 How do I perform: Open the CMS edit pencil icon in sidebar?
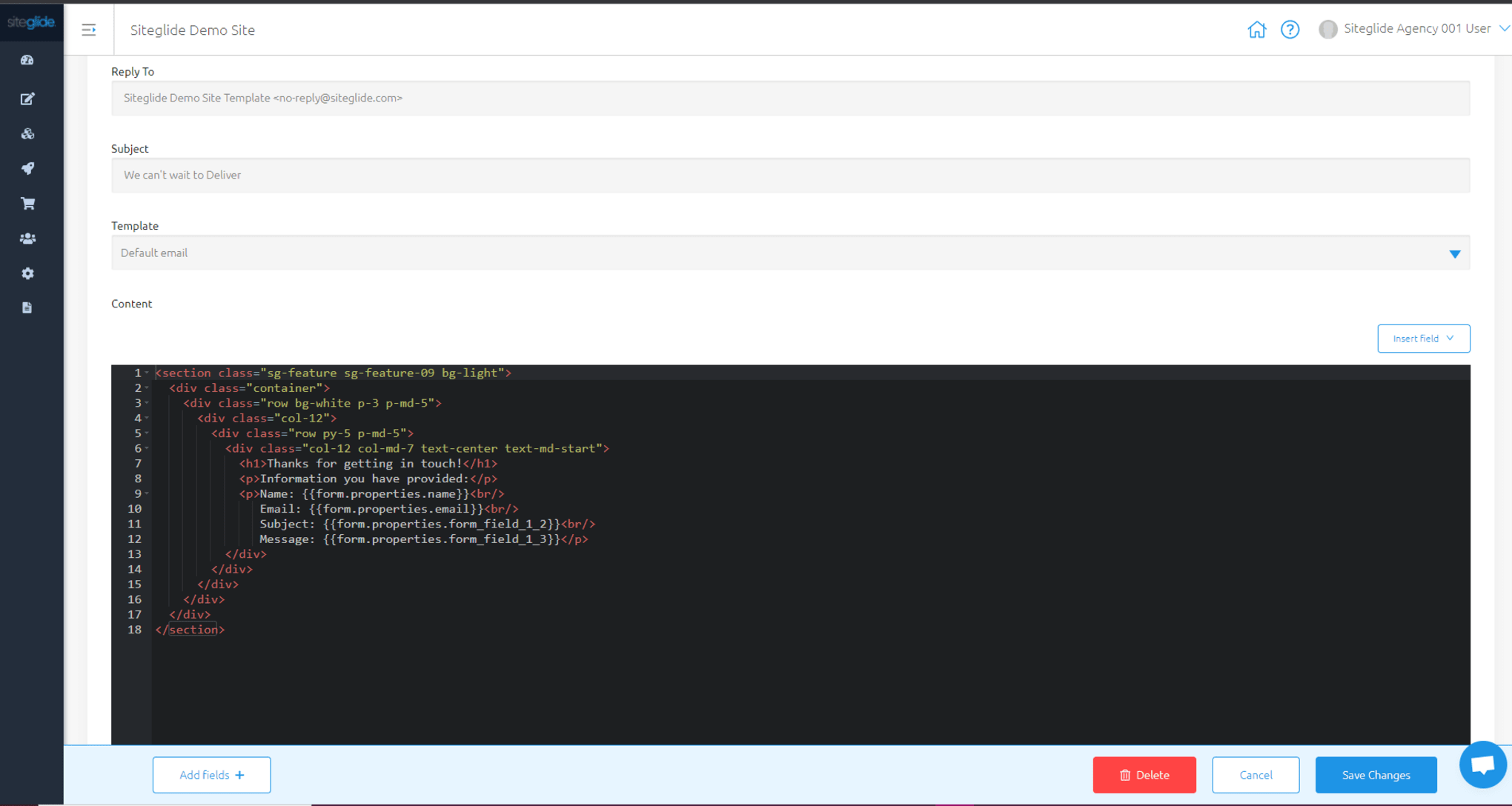point(27,99)
